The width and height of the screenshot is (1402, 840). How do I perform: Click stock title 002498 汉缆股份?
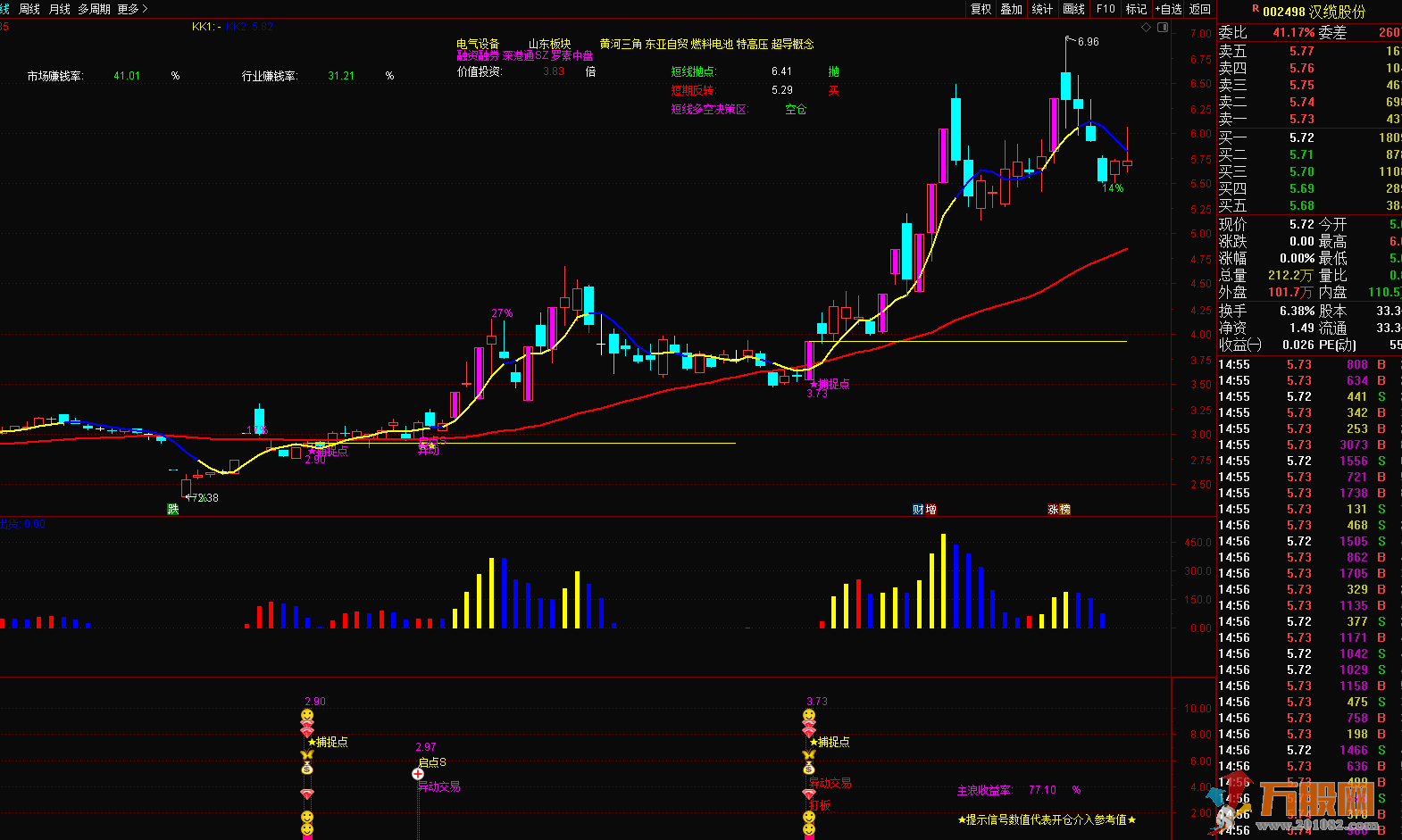pyautogui.click(x=1314, y=12)
